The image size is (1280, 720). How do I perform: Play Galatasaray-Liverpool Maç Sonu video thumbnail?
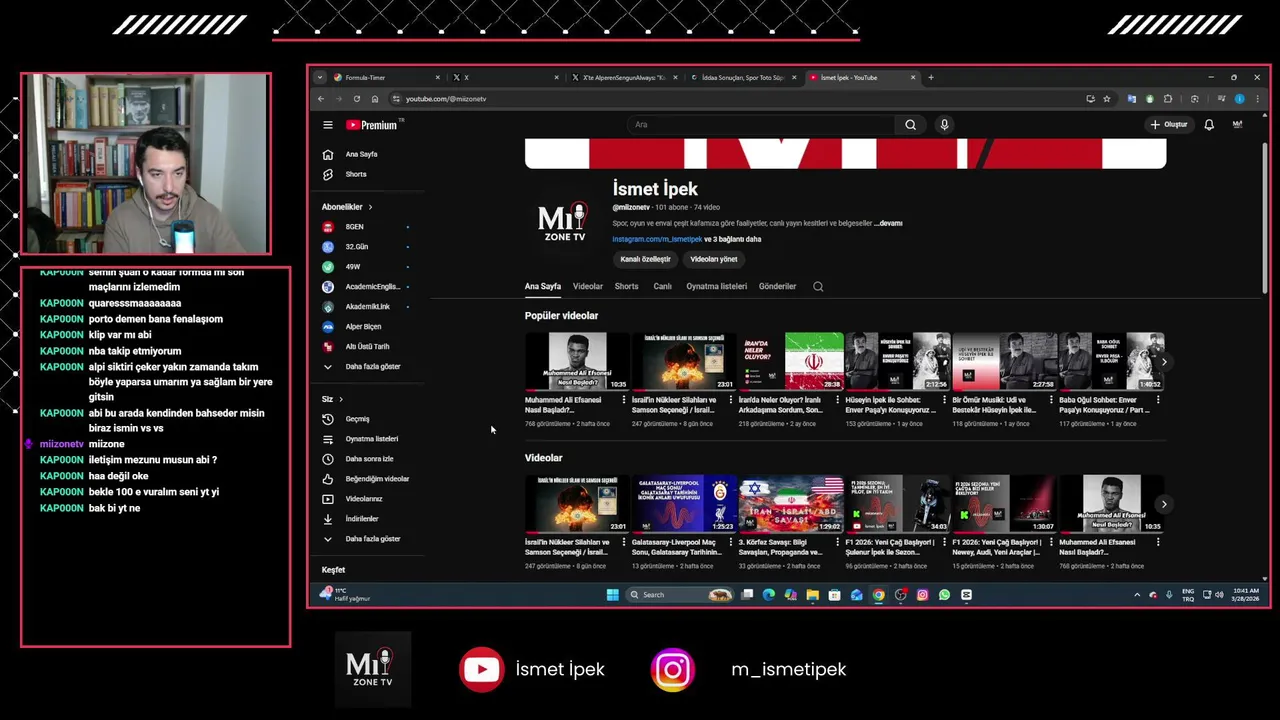[x=684, y=503]
